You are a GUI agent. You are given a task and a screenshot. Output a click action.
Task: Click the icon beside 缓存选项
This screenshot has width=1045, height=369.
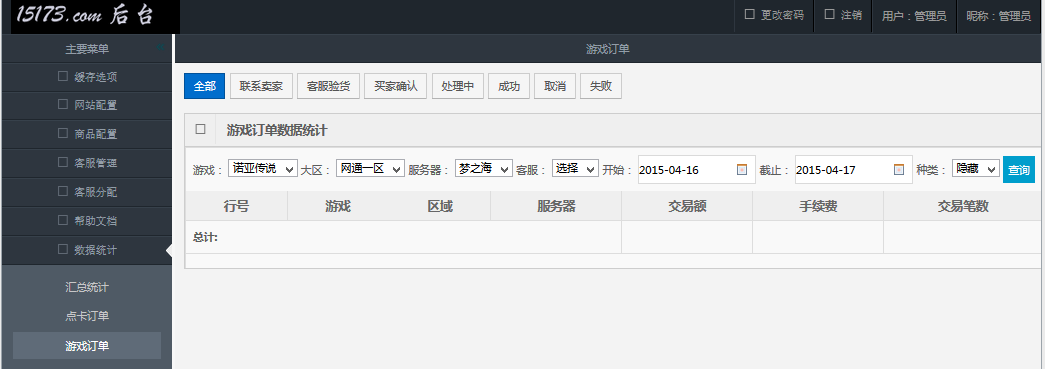(63, 76)
